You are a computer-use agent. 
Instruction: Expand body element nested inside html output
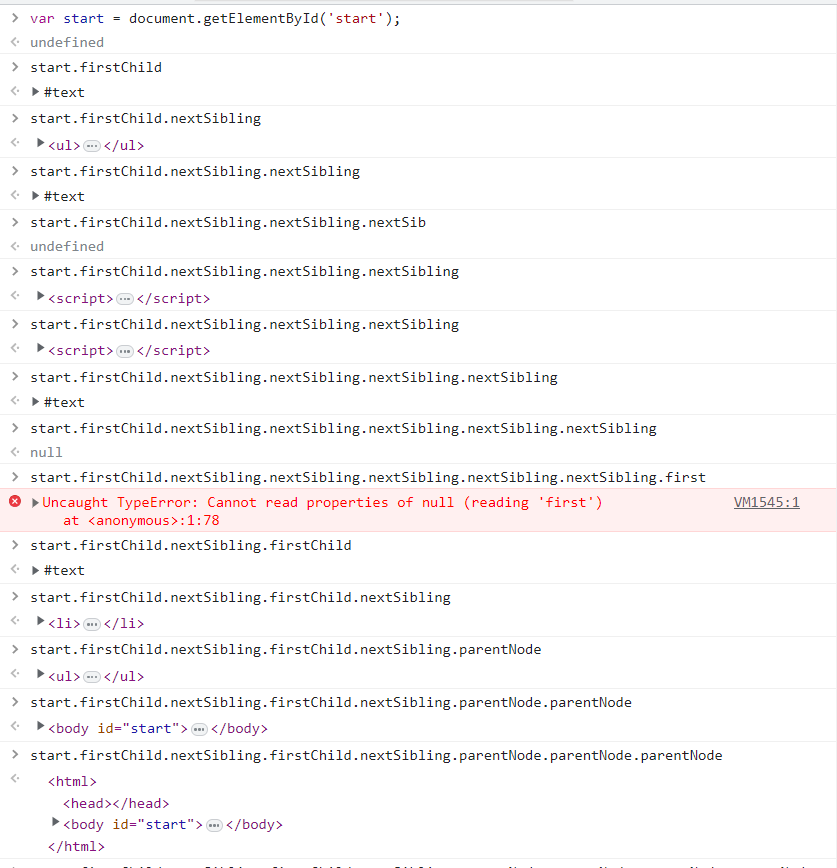click(x=55, y=822)
